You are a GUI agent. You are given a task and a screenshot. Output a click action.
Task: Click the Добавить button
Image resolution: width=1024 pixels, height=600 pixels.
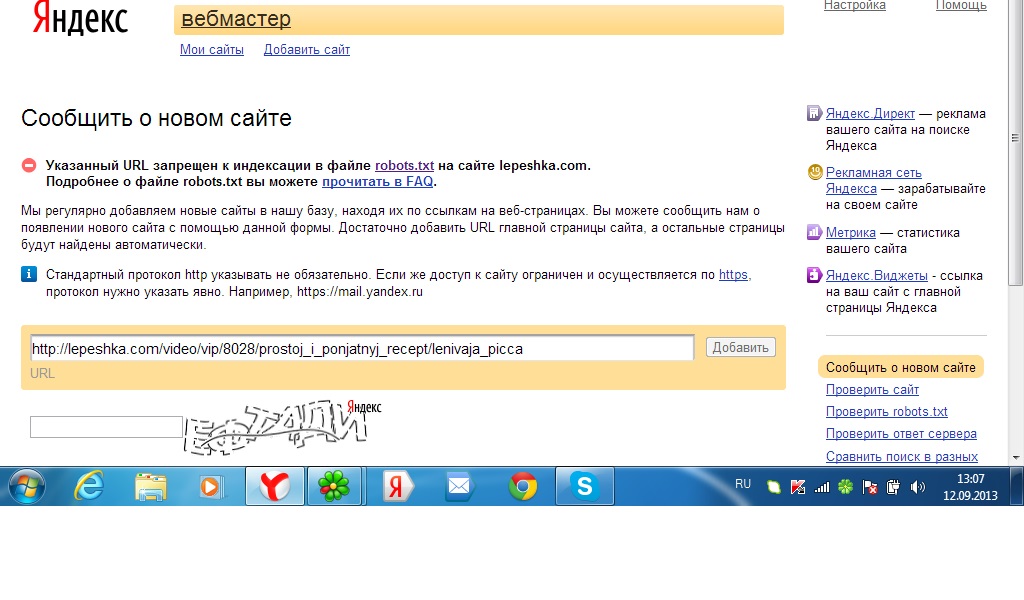(741, 347)
